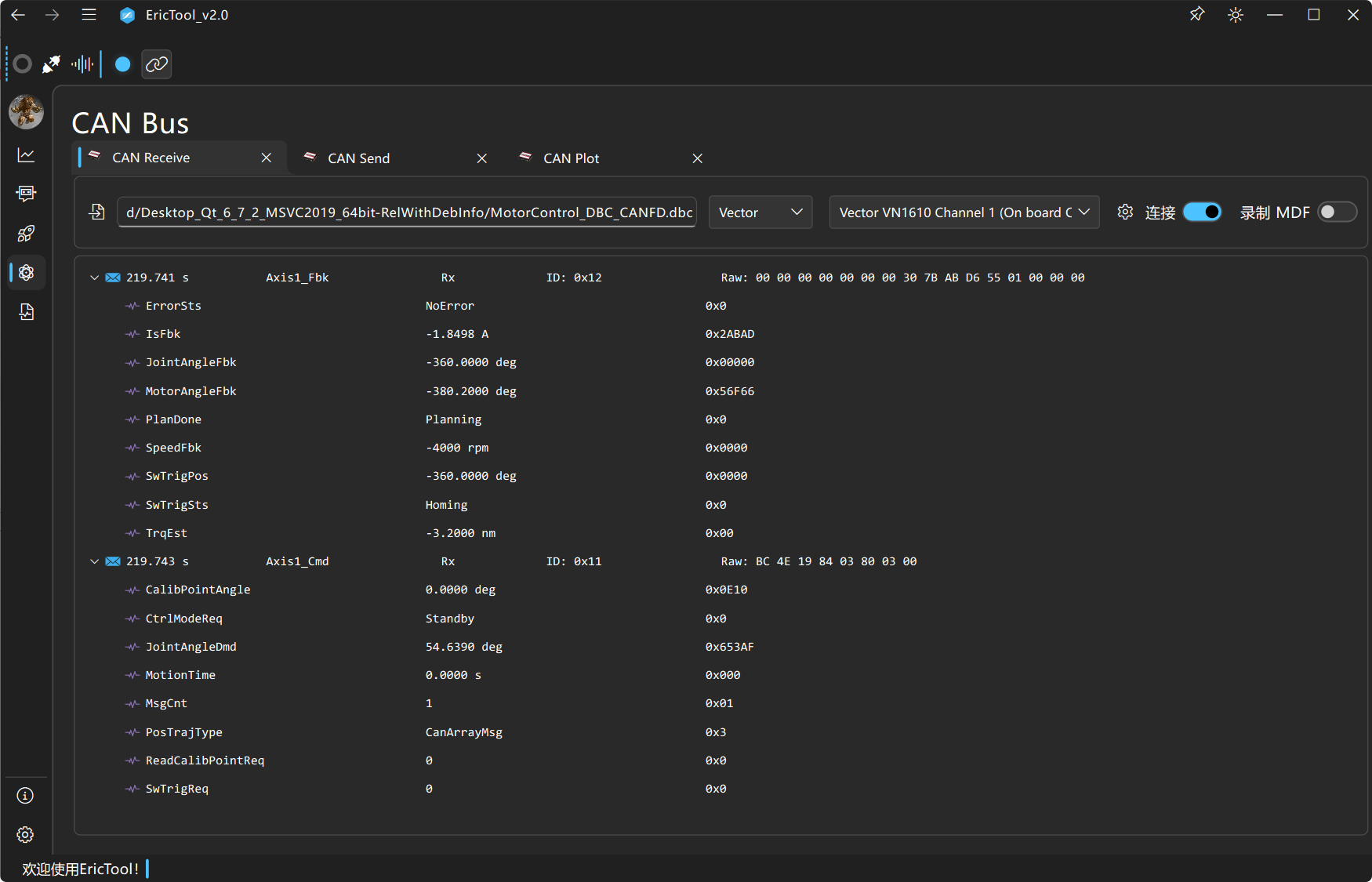Open the Vector VN1610 Channel dropdown
This screenshot has height=882, width=1372.
point(964,212)
